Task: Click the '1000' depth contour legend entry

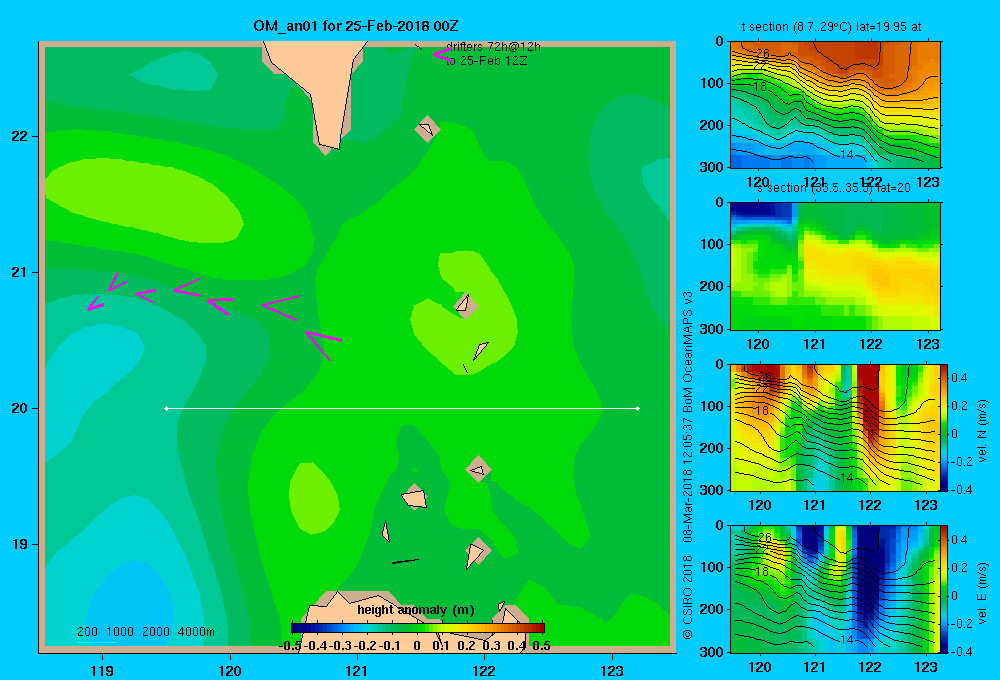Action: pyautogui.click(x=120, y=632)
